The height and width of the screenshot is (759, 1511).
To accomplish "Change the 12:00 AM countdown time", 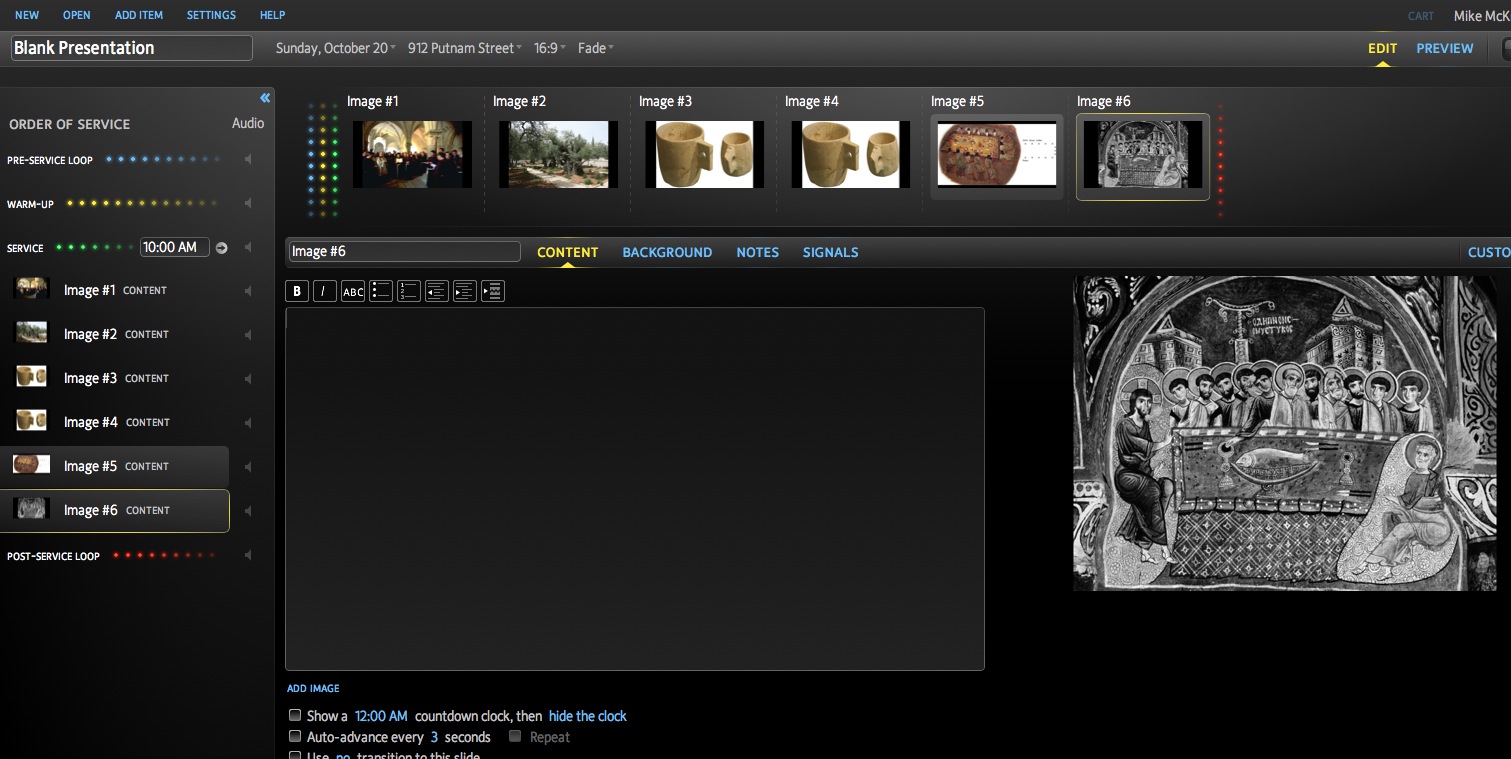I will [381, 716].
